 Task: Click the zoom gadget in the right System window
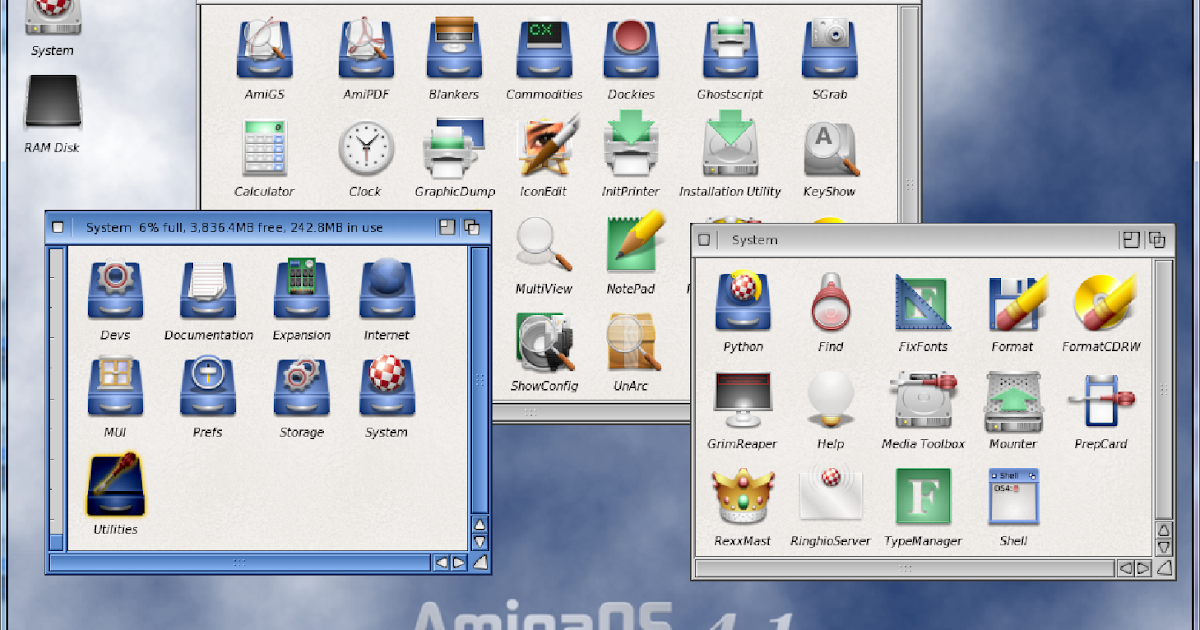click(x=1131, y=240)
